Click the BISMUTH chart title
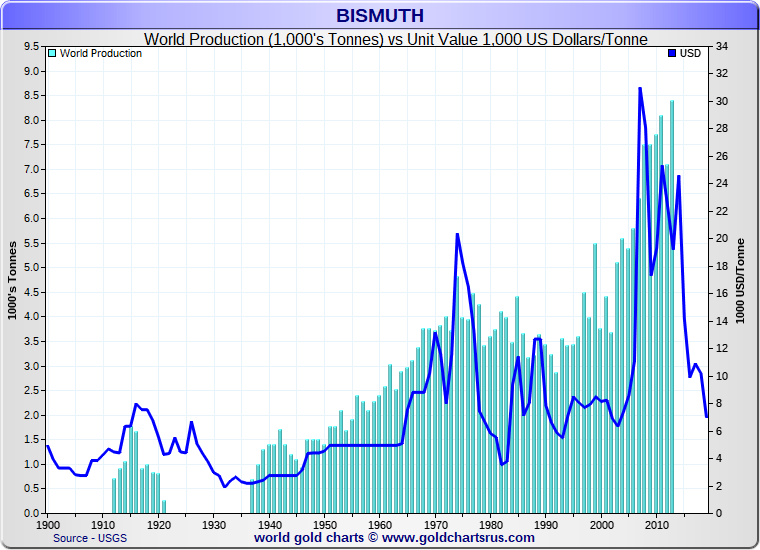Image resolution: width=760 pixels, height=550 pixels. pyautogui.click(x=379, y=15)
